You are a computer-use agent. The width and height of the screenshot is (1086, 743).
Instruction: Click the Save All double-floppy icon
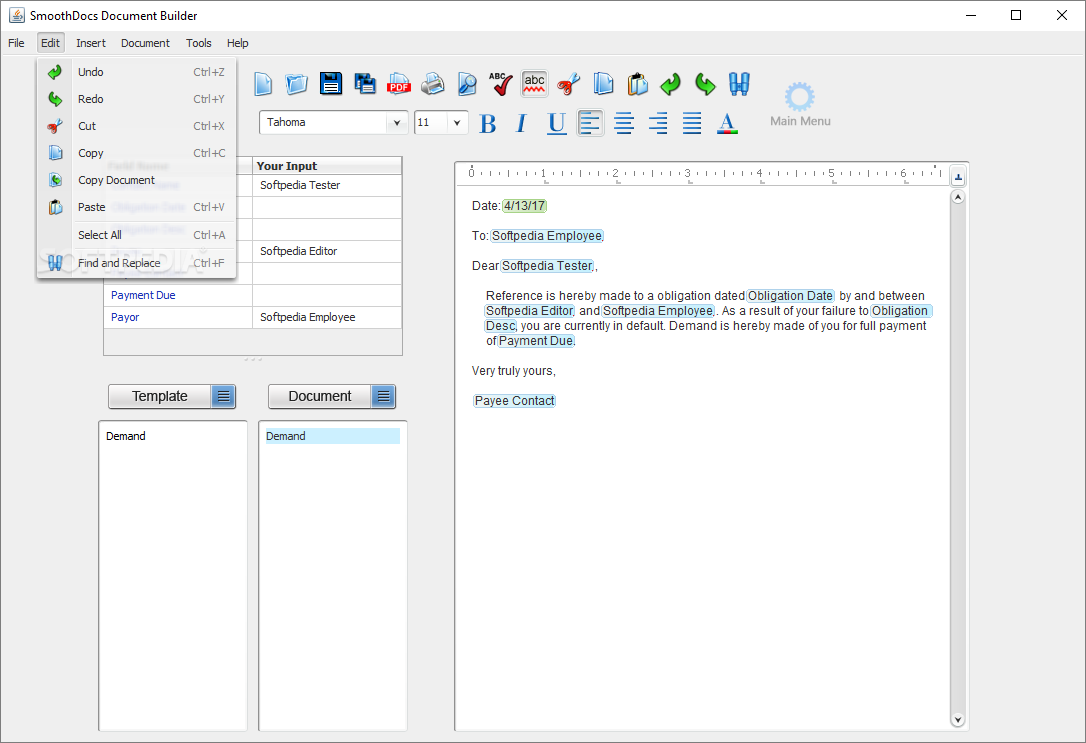(365, 84)
